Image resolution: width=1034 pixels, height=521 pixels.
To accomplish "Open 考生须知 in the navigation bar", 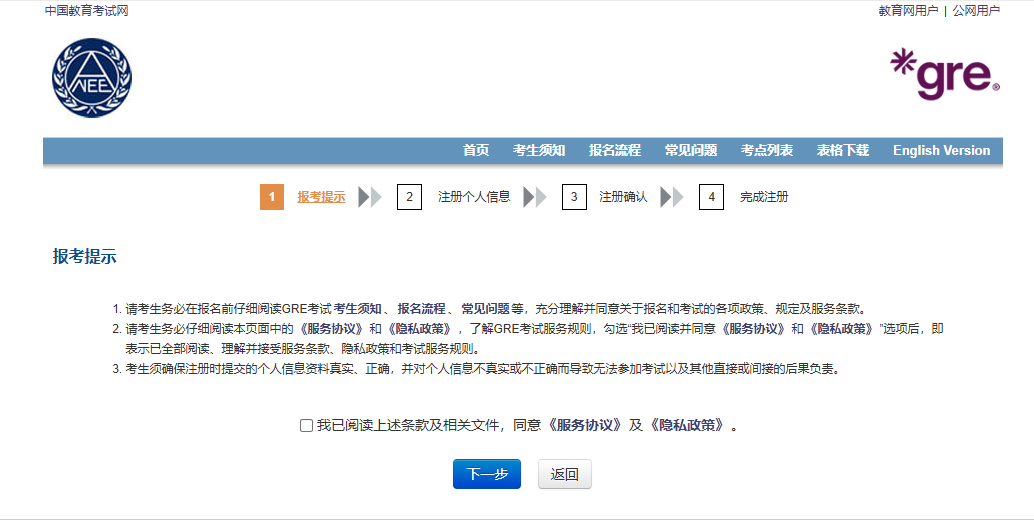I will (539, 150).
